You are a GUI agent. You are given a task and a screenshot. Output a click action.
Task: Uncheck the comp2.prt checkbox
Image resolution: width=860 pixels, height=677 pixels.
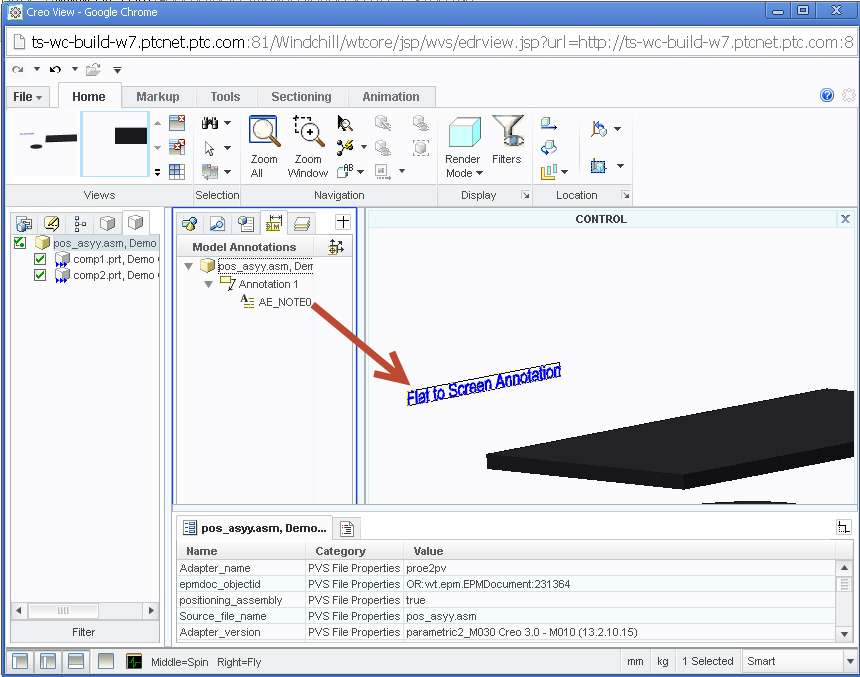pos(41,275)
